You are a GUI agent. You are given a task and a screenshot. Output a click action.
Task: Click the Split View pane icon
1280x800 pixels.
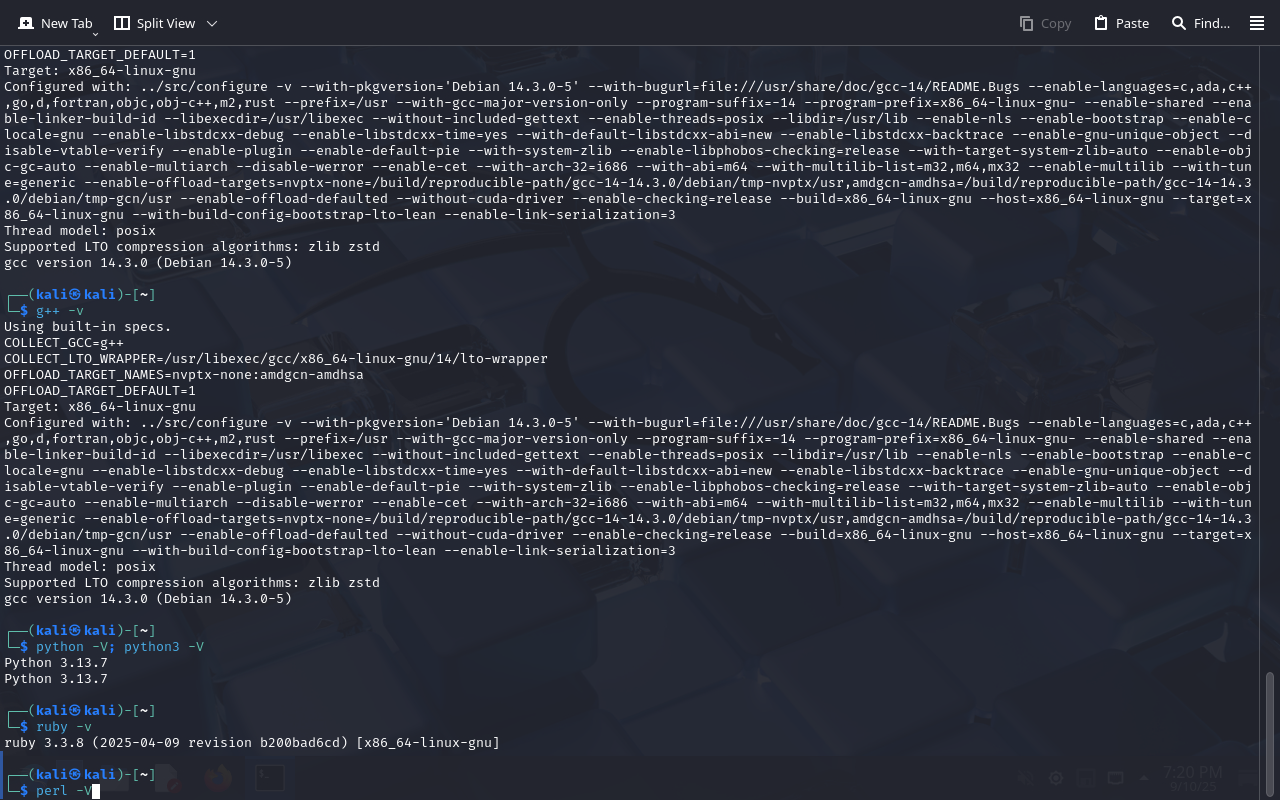[122, 23]
